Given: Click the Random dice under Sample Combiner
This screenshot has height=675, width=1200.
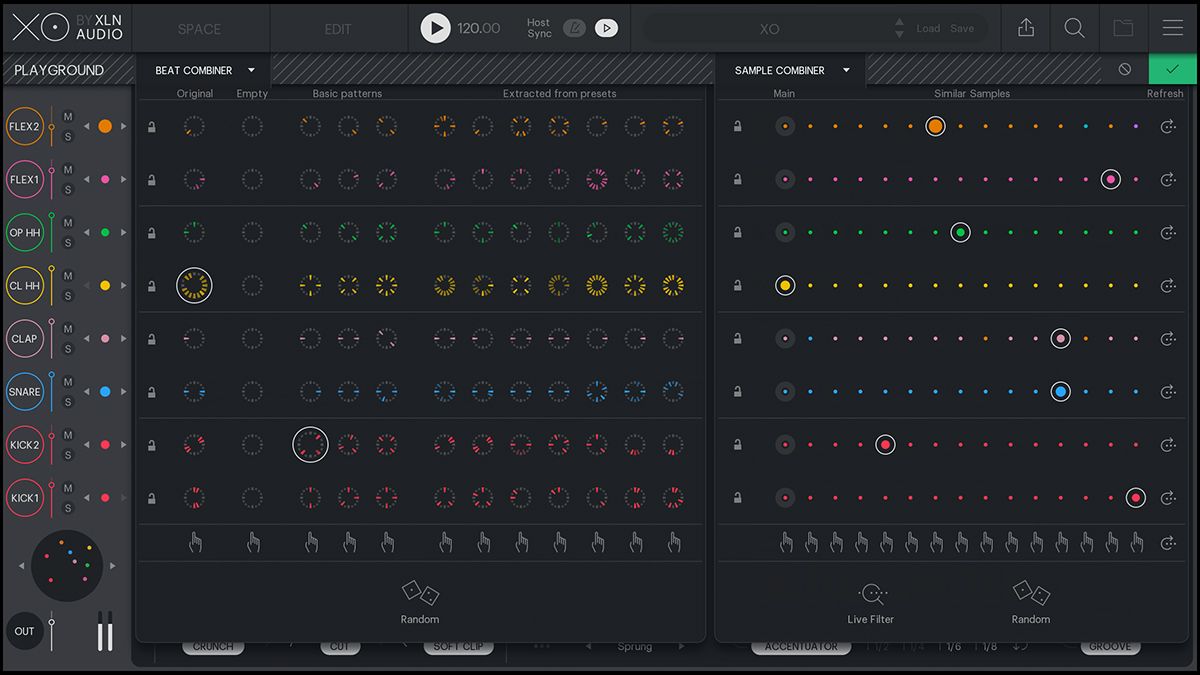Looking at the screenshot, I should [1031, 593].
